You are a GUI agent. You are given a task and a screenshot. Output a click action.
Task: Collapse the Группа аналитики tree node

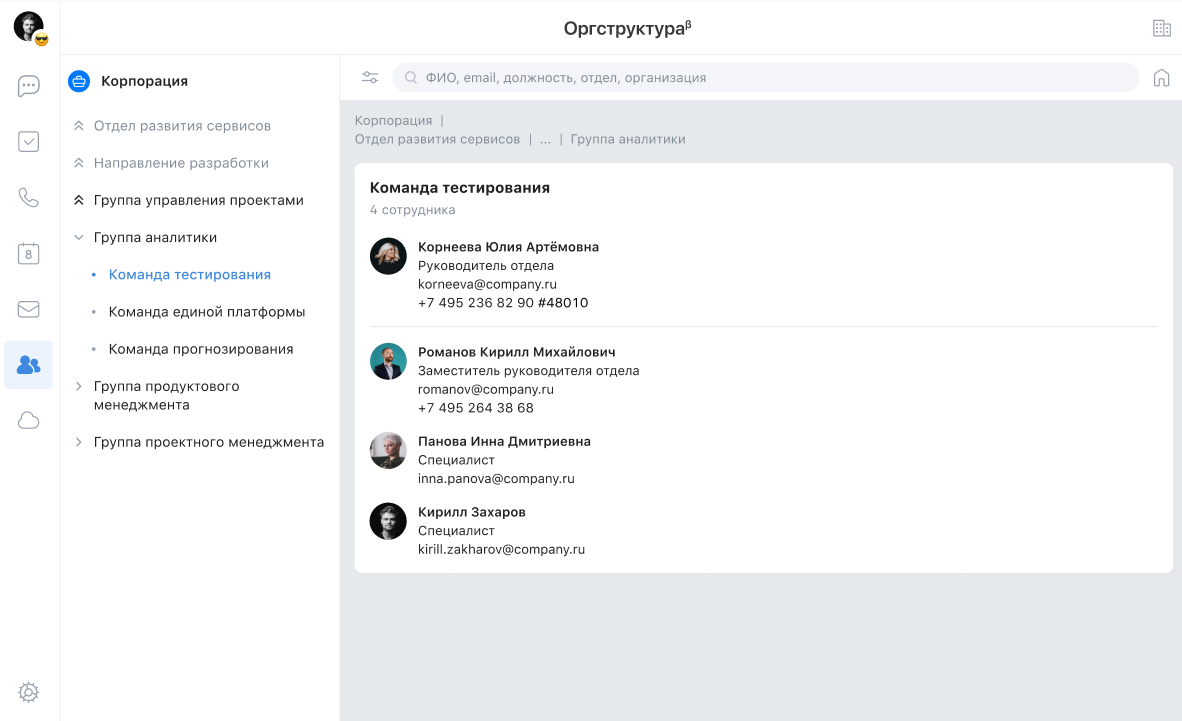coord(78,238)
